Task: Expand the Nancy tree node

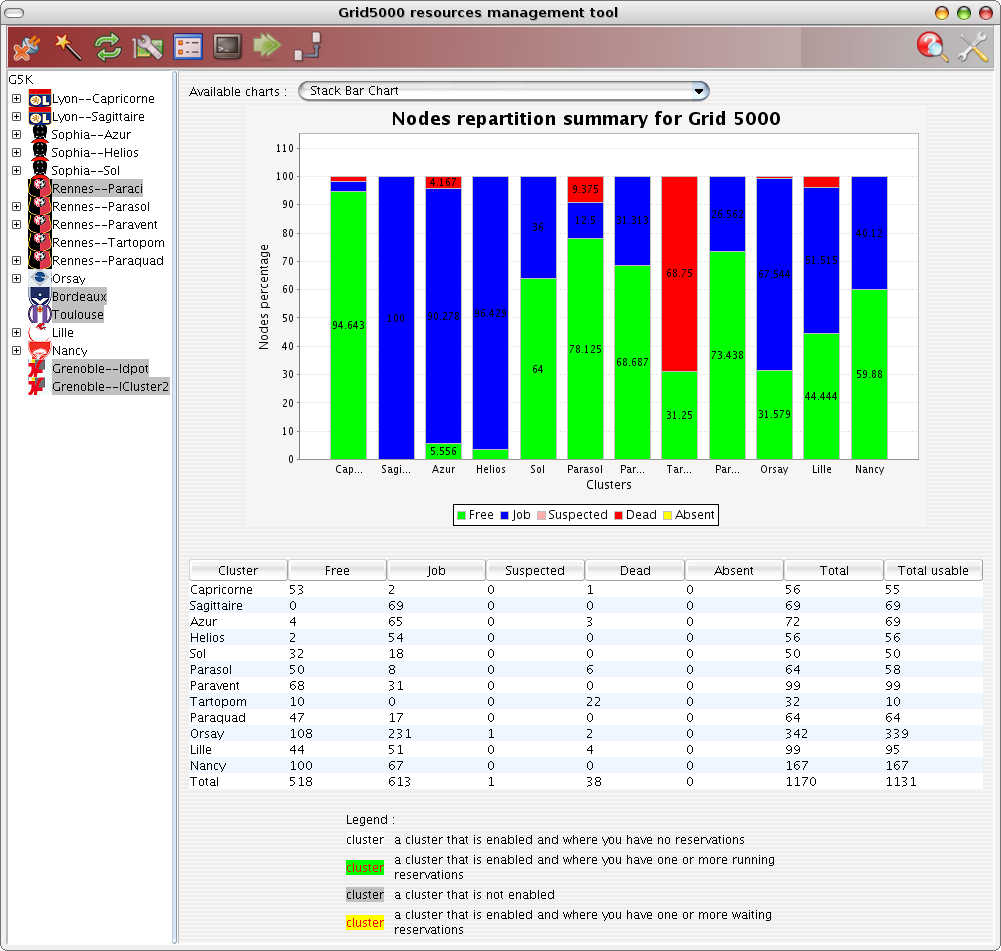Action: 17,350
